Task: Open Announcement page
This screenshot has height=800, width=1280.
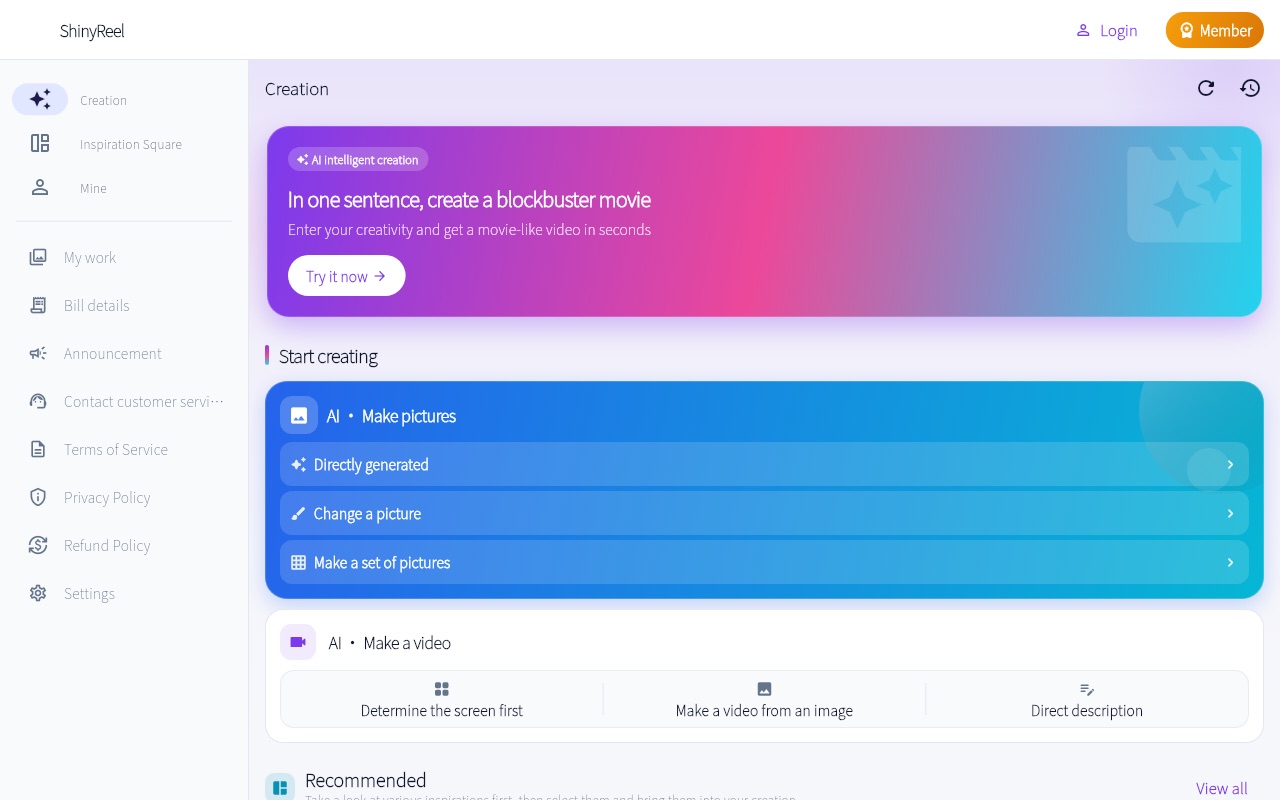Action: coord(113,353)
